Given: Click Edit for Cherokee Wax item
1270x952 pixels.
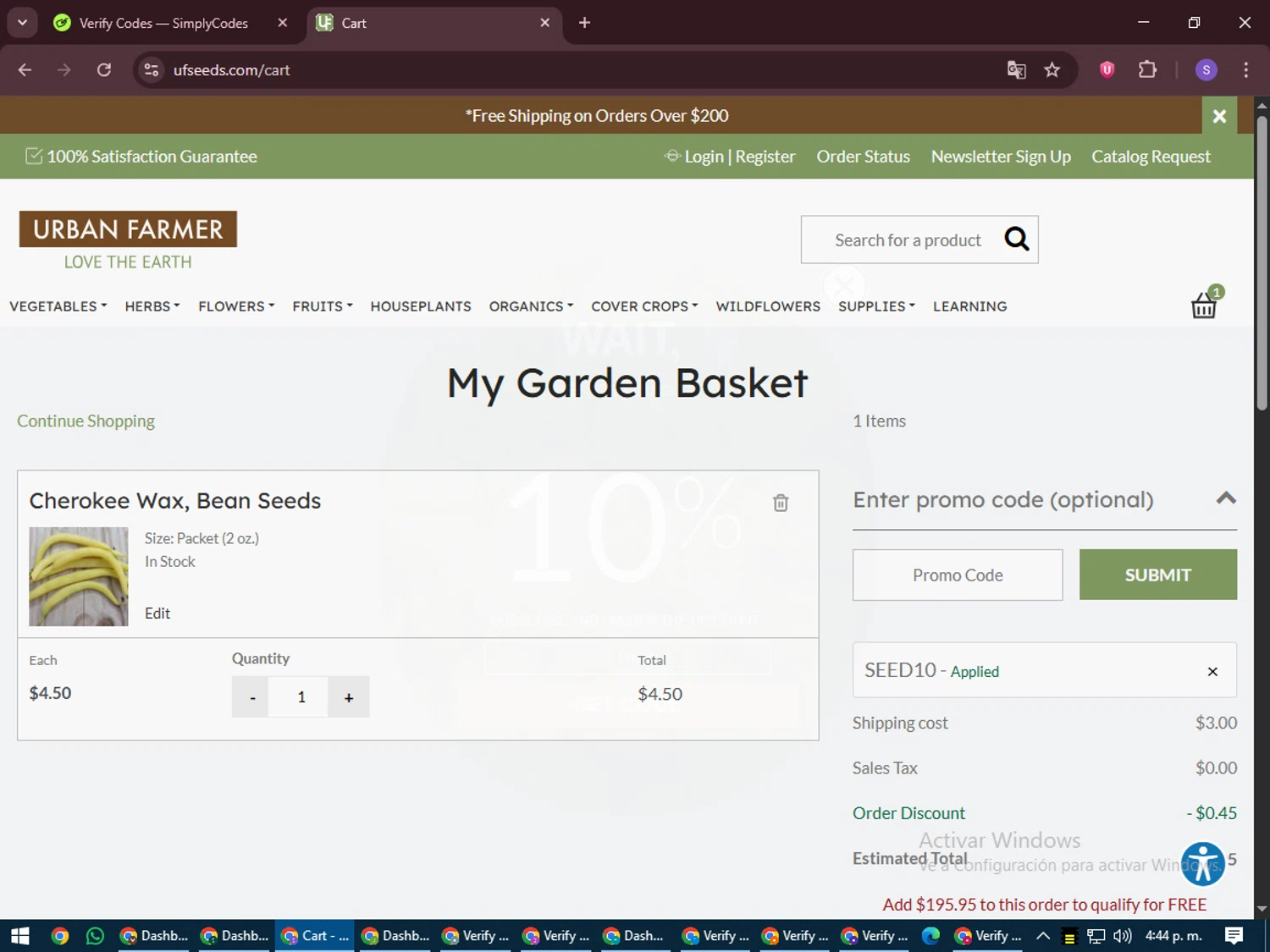Looking at the screenshot, I should [157, 614].
